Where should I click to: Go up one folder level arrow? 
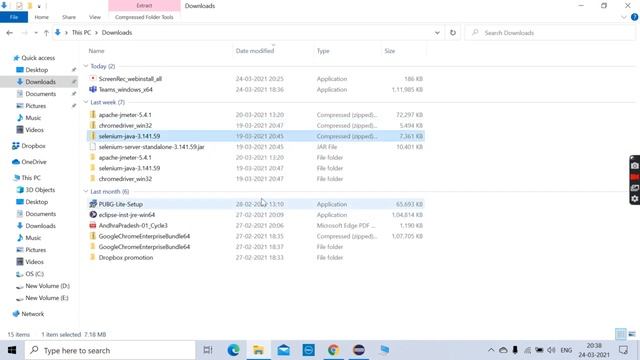click(x=46, y=33)
